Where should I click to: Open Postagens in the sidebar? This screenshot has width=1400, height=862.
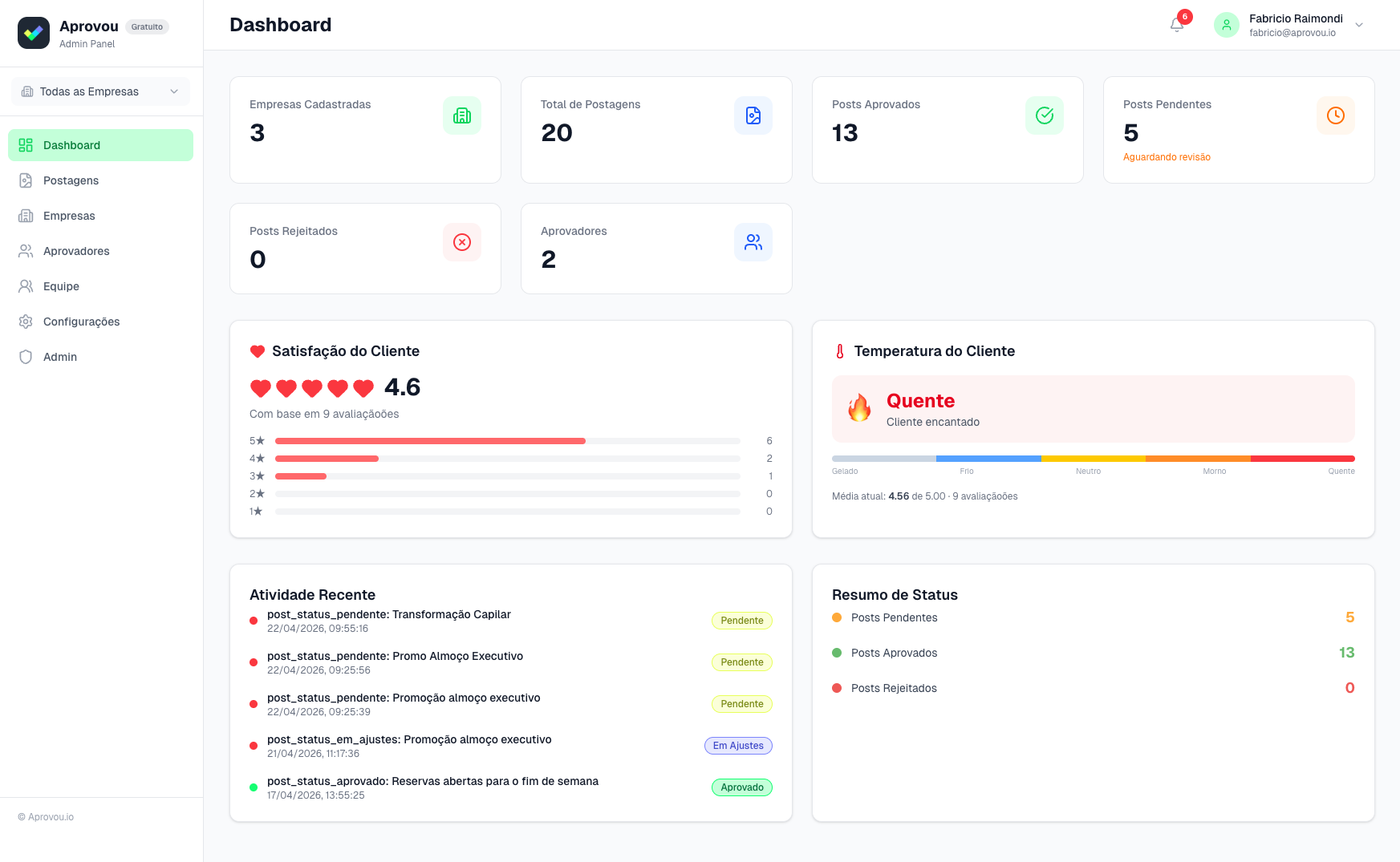(71, 180)
